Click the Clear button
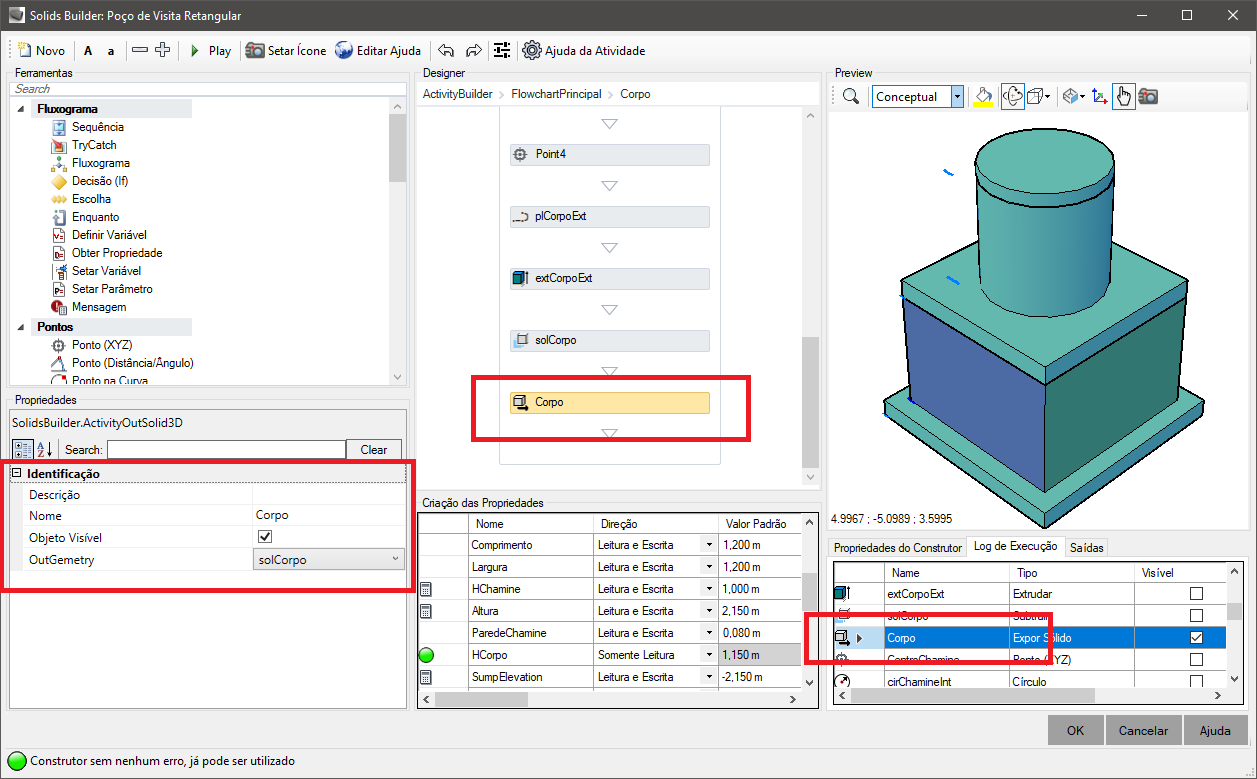This screenshot has width=1257, height=779. tap(374, 450)
